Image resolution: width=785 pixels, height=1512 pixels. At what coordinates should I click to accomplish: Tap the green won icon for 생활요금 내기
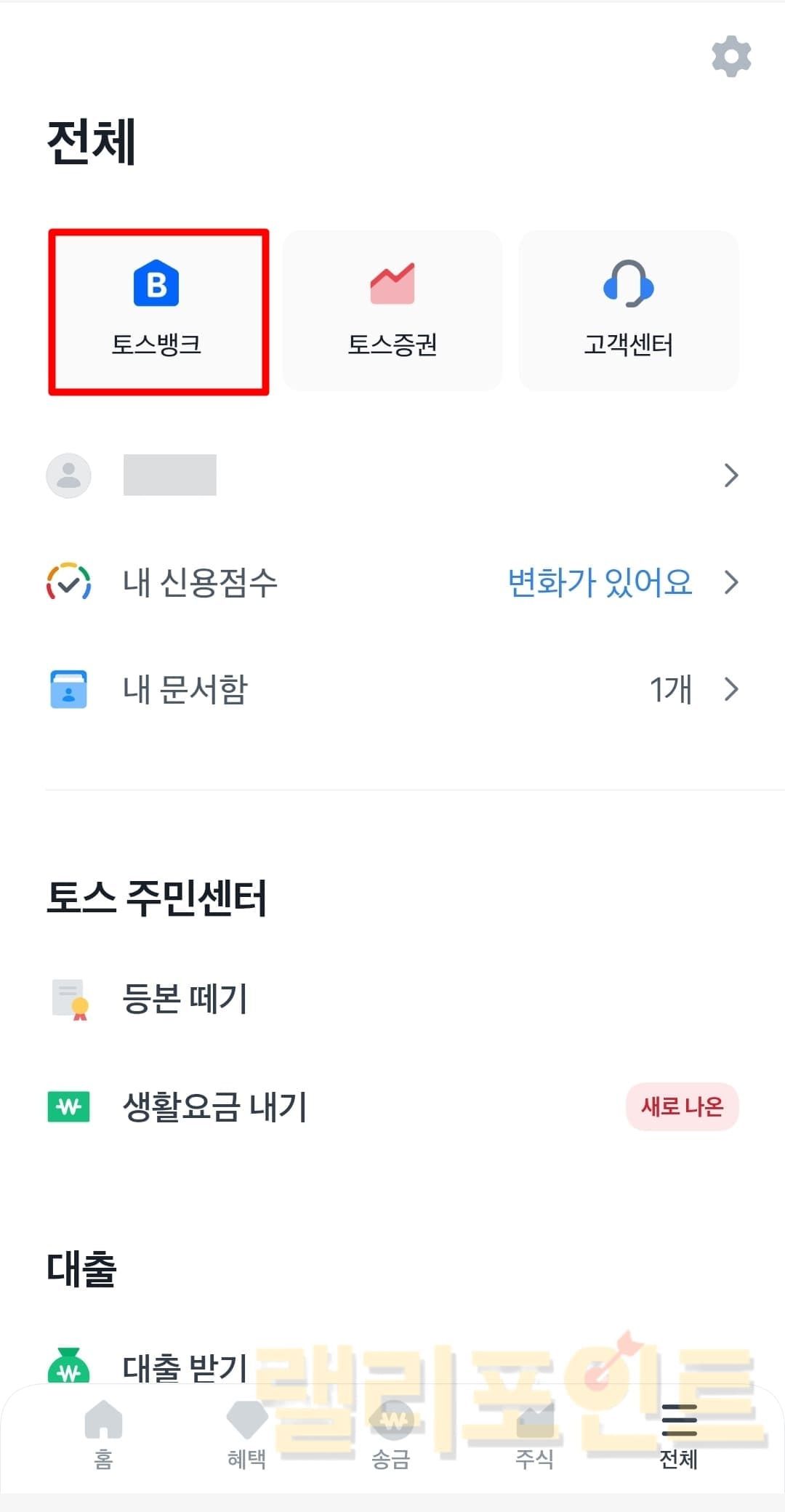69,1106
